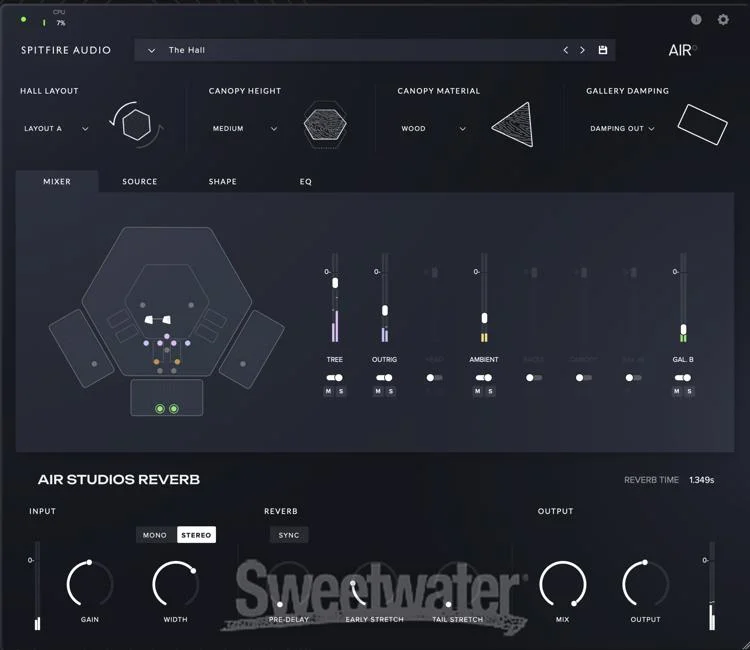The image size is (750, 650).
Task: Go to the next preset
Action: click(583, 50)
